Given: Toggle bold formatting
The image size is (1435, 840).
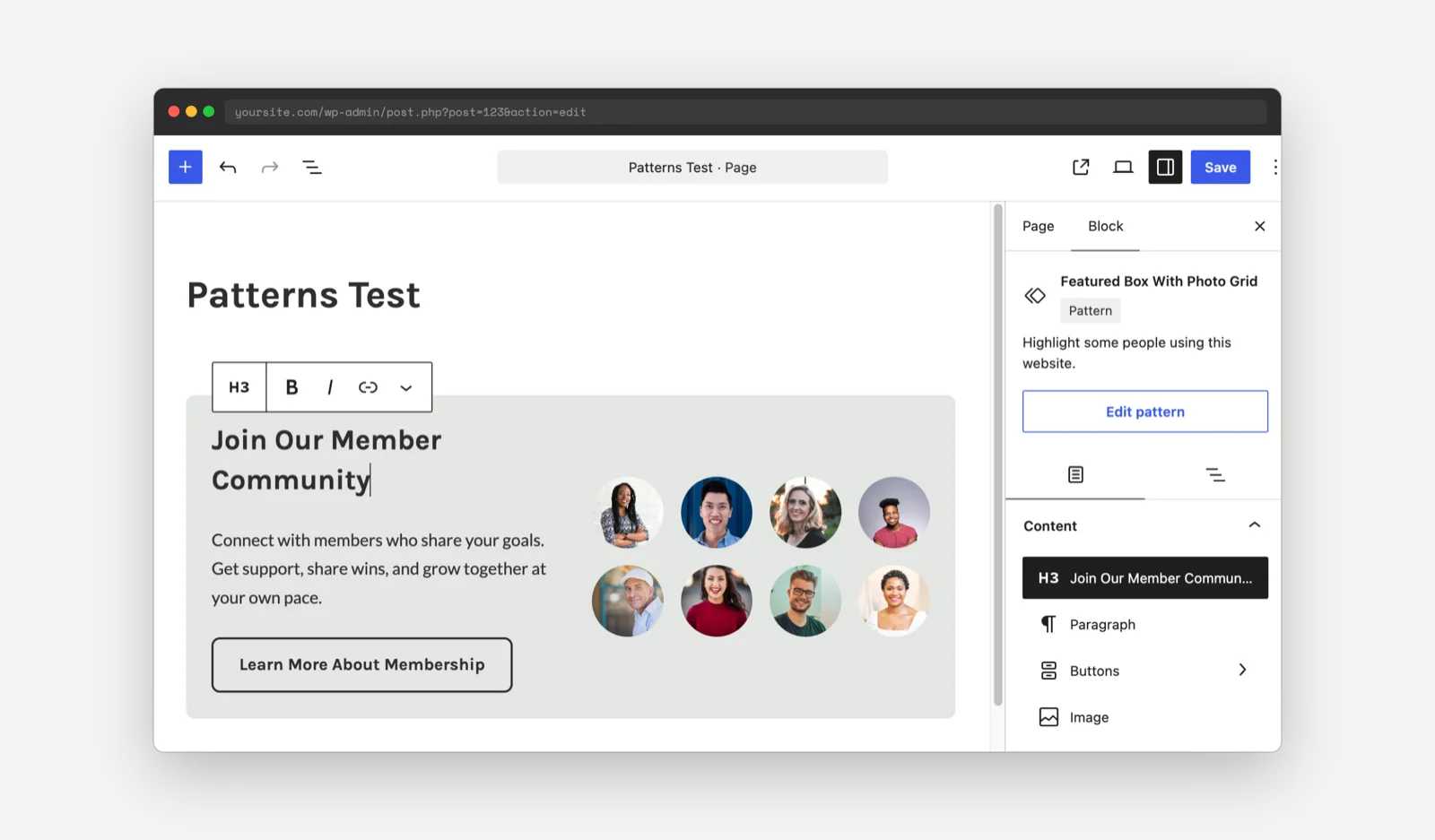Looking at the screenshot, I should coord(291,387).
